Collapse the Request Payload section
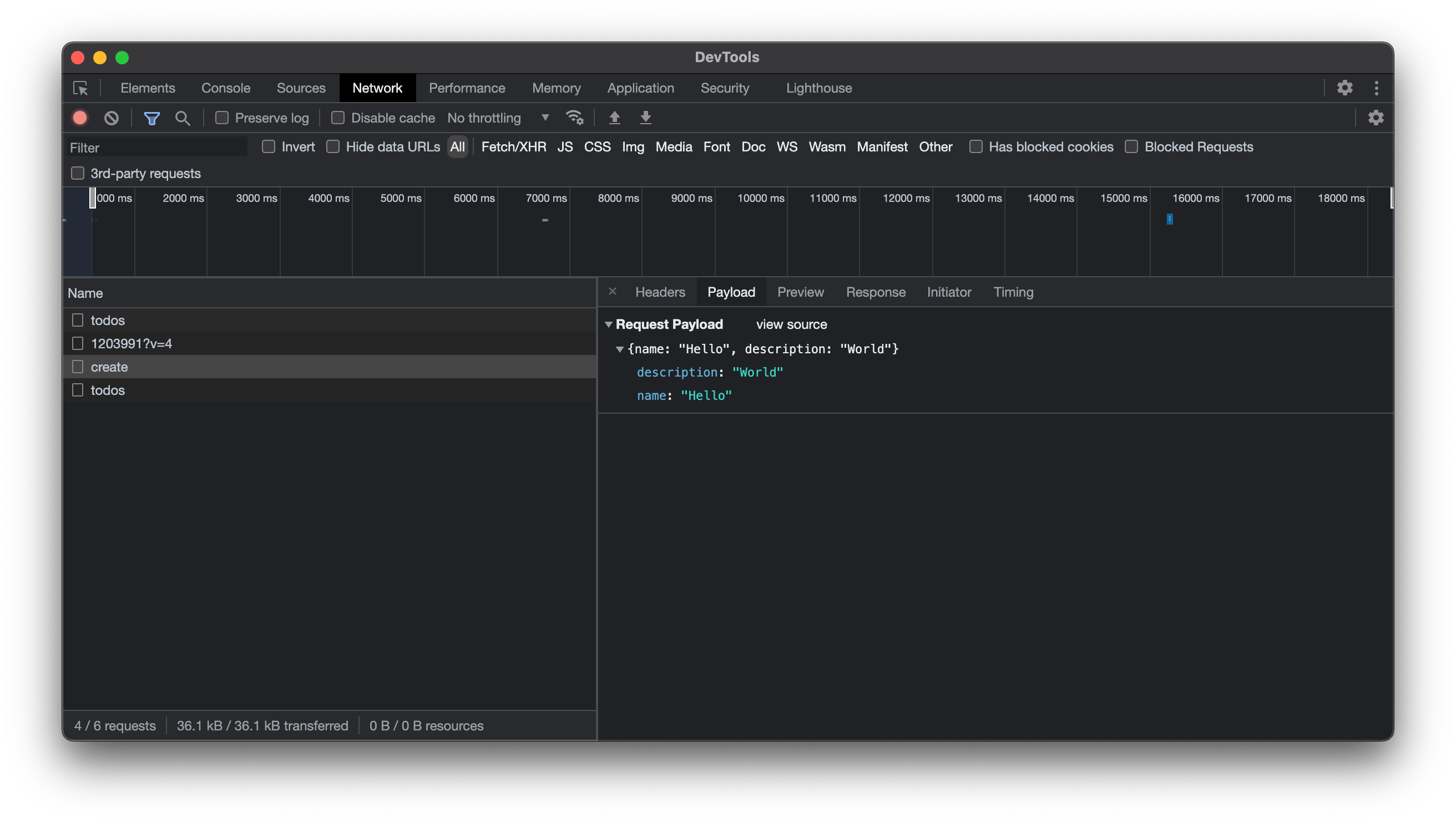Screen dimensions: 1456x823 (608, 324)
